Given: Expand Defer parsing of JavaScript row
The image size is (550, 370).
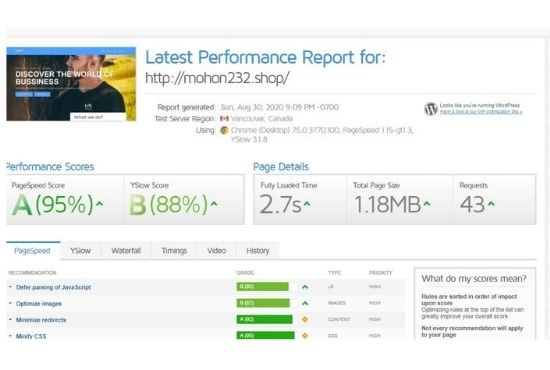Looking at the screenshot, I should (10, 287).
